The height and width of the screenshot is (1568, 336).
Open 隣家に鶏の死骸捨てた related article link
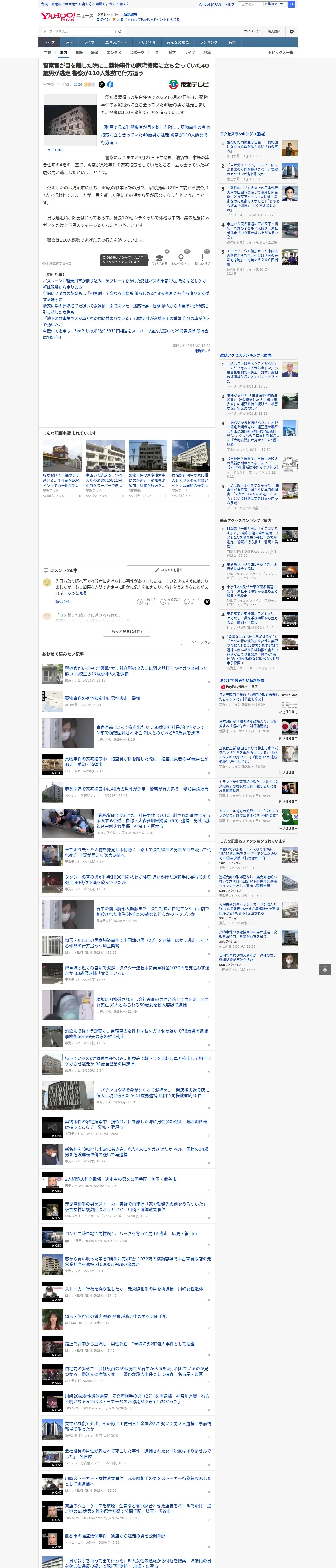coord(126,309)
